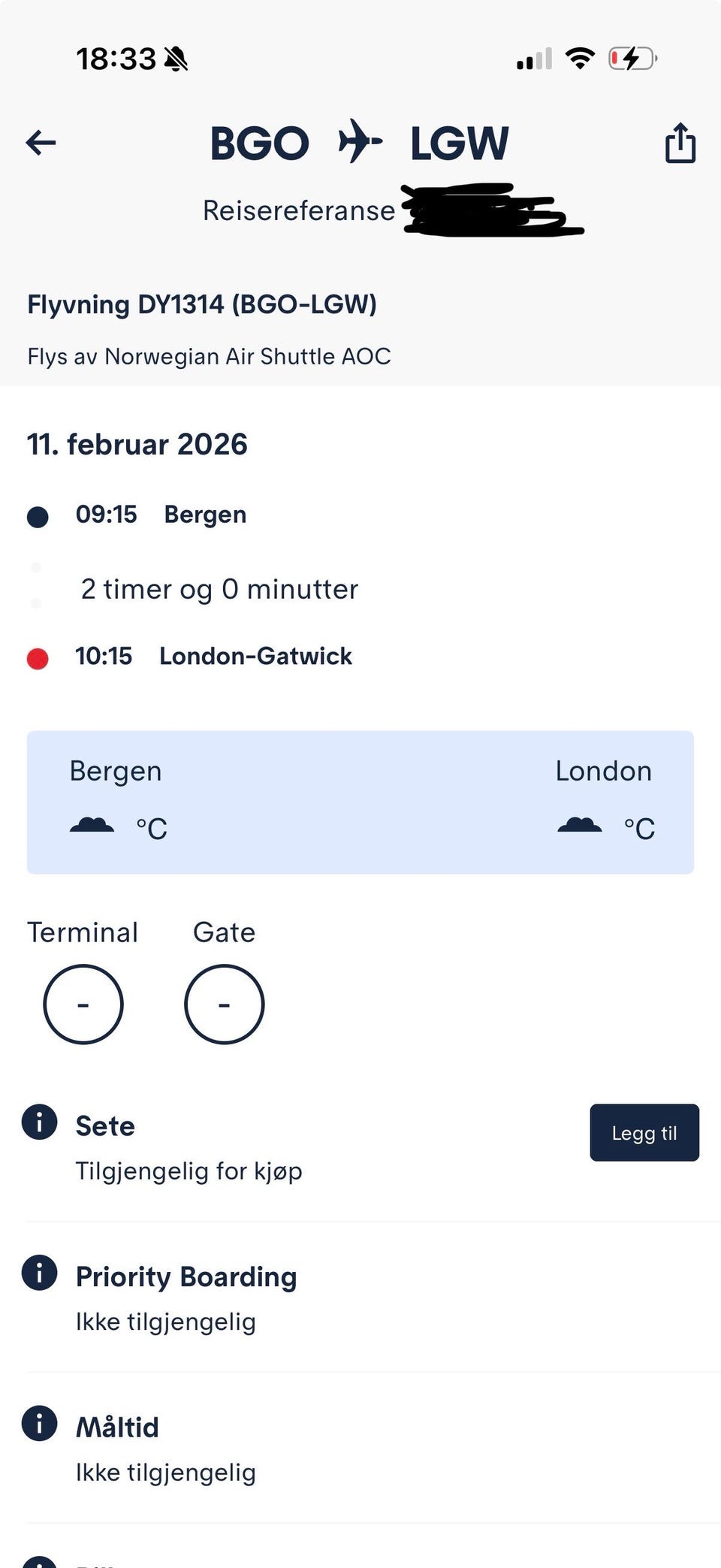Tap the Flyvning DY1314 (BGO-LGW) heading
The height and width of the screenshot is (1568, 721).
click(x=202, y=305)
